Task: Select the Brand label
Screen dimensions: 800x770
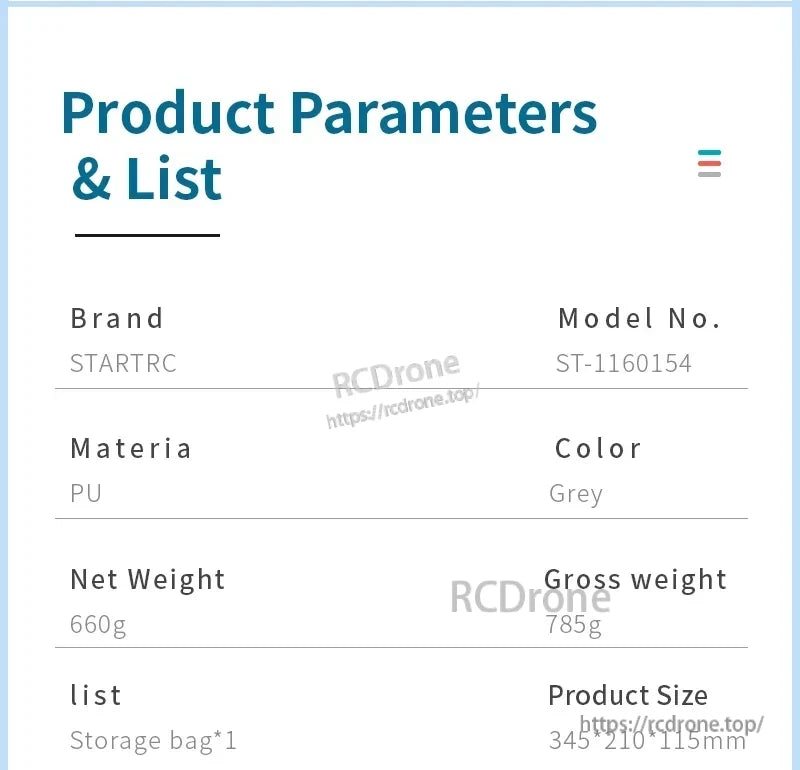Action: click(117, 319)
